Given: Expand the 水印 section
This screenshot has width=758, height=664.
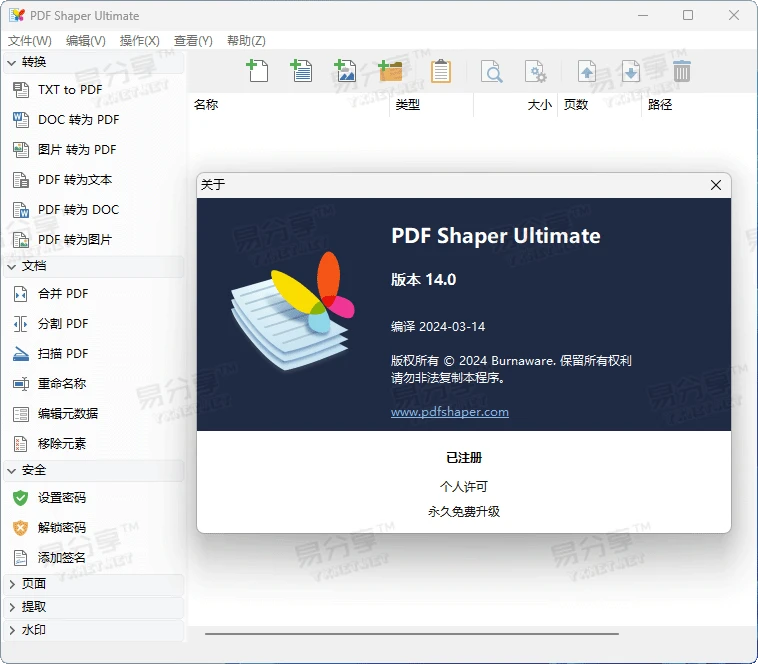Looking at the screenshot, I should pos(94,630).
